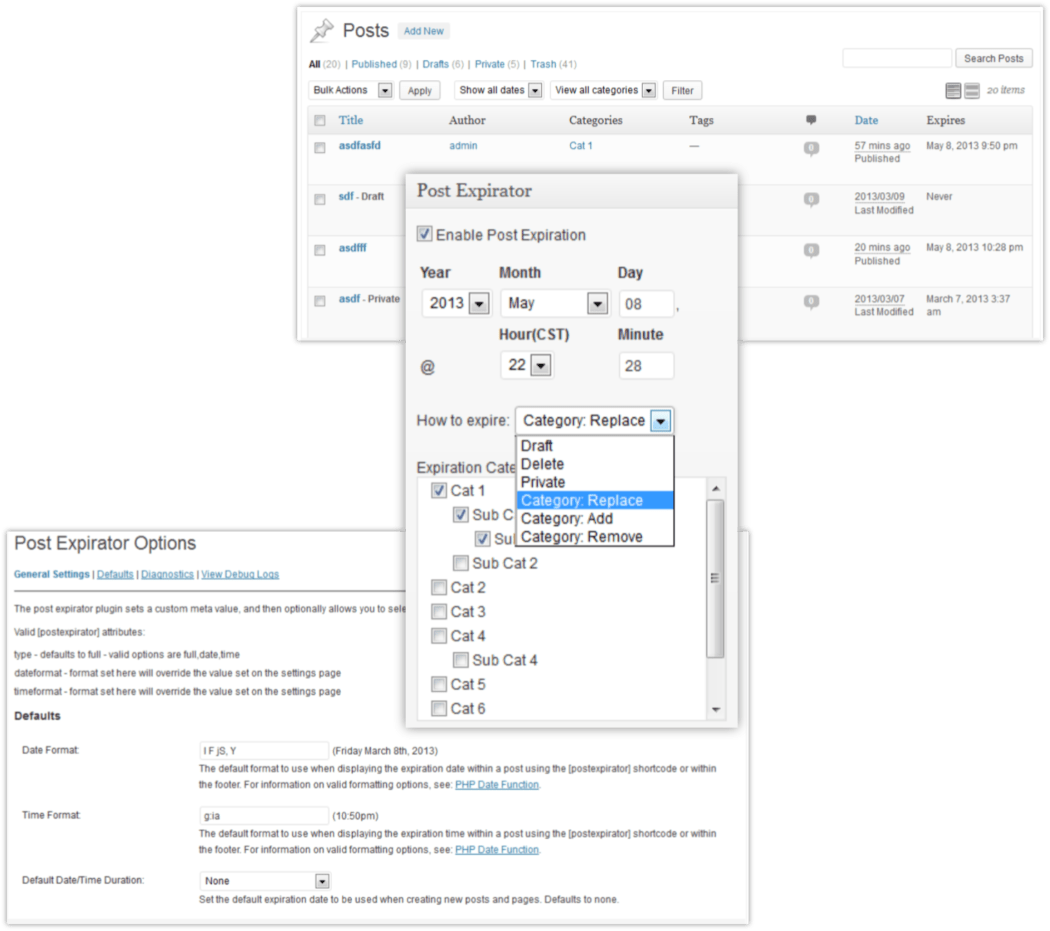Open Trash posts link
This screenshot has width=1050, height=931.
click(543, 64)
